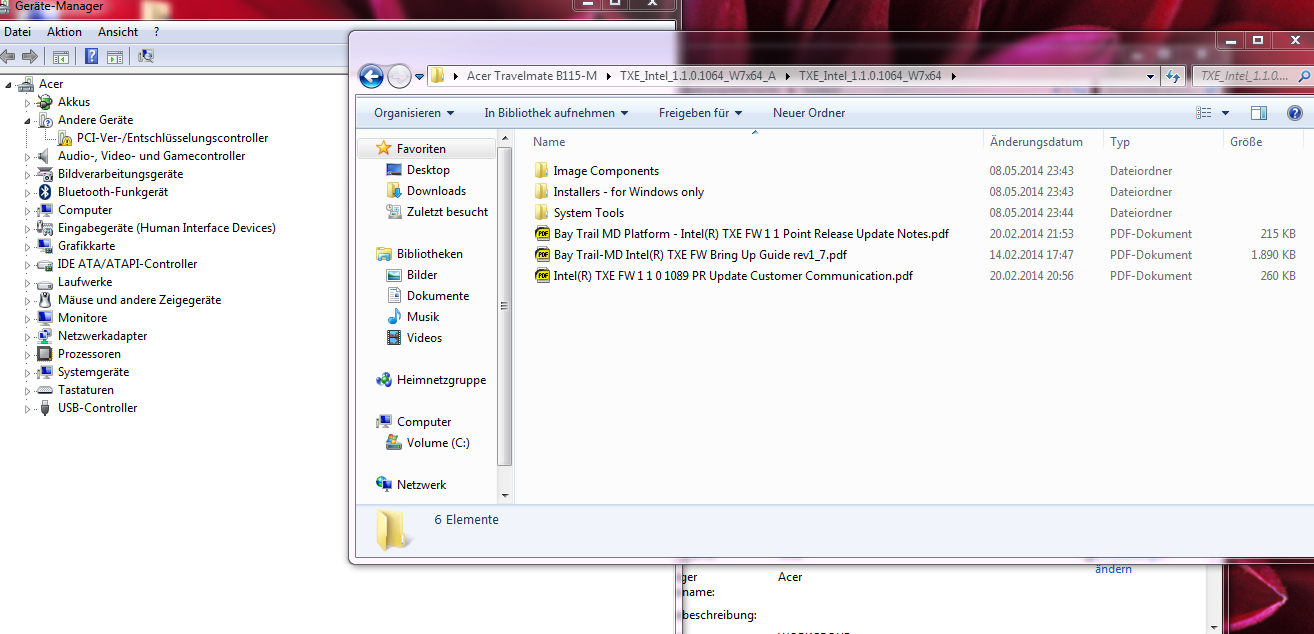Expand the Akkus device category
This screenshot has width=1314, height=634.
(28, 102)
